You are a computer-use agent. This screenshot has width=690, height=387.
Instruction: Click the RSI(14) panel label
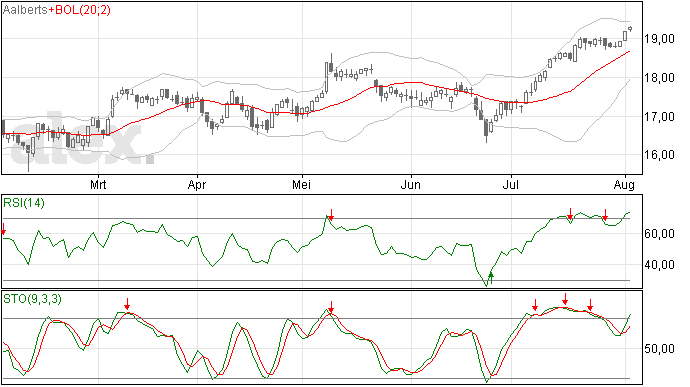24,203
